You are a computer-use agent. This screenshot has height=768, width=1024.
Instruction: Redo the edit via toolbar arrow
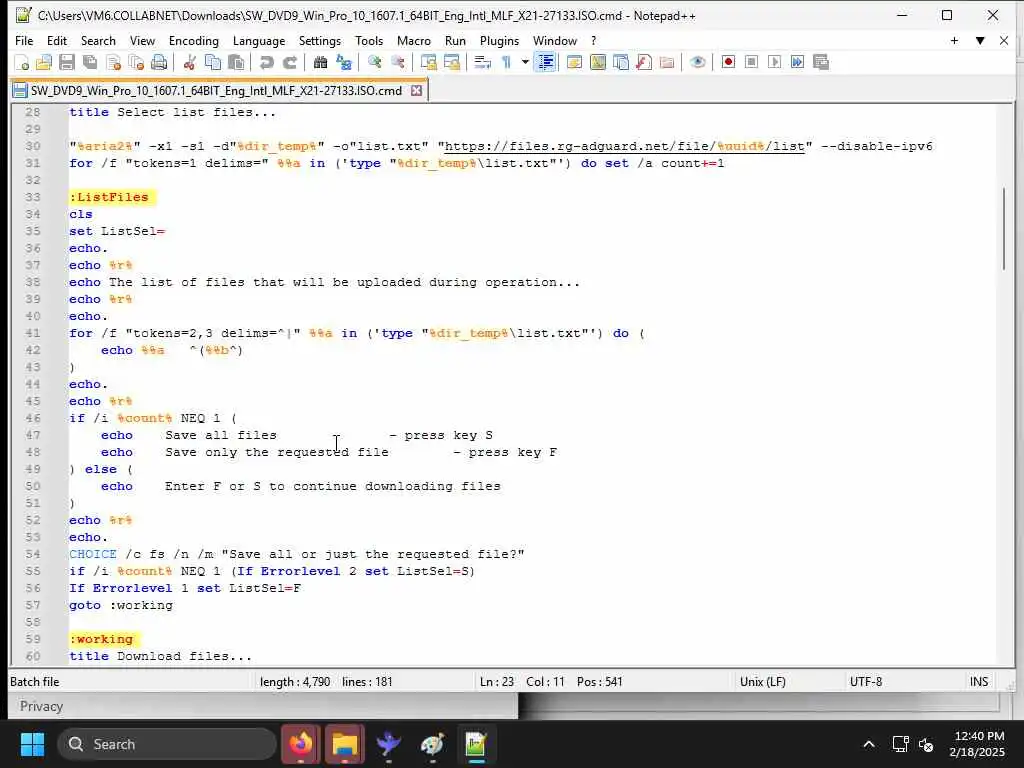pos(289,63)
